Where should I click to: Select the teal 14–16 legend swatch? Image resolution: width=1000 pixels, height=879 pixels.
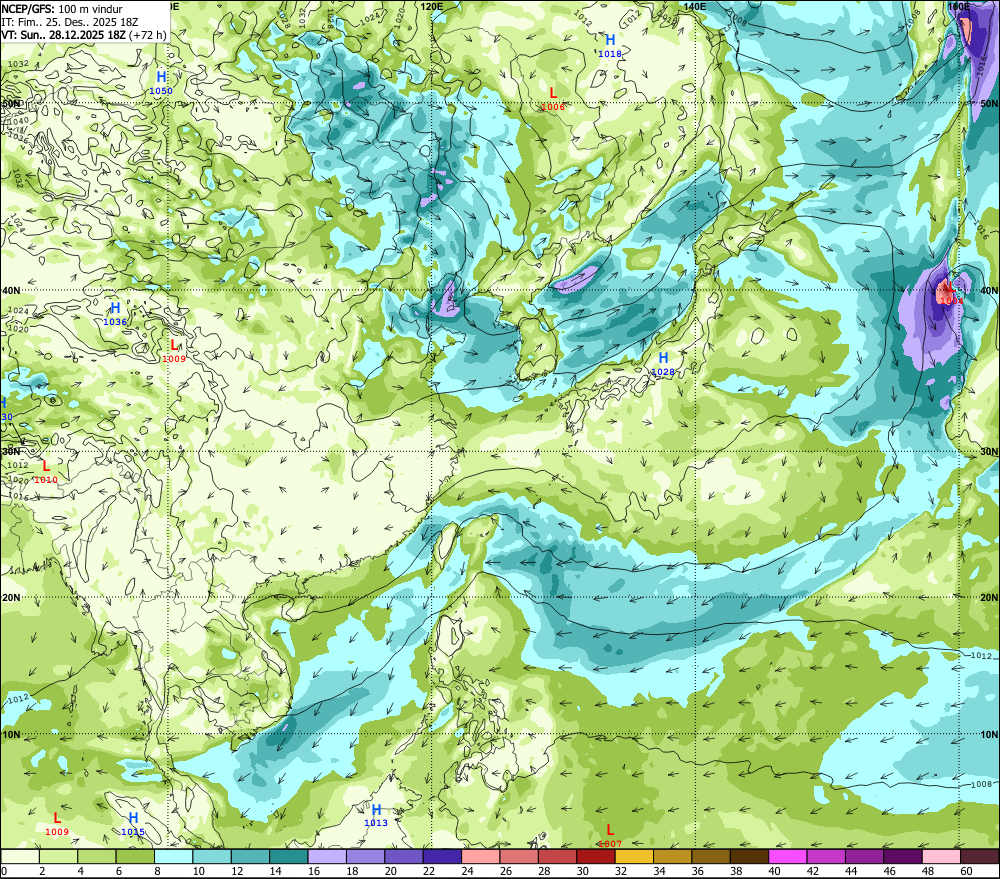pyautogui.click(x=289, y=856)
